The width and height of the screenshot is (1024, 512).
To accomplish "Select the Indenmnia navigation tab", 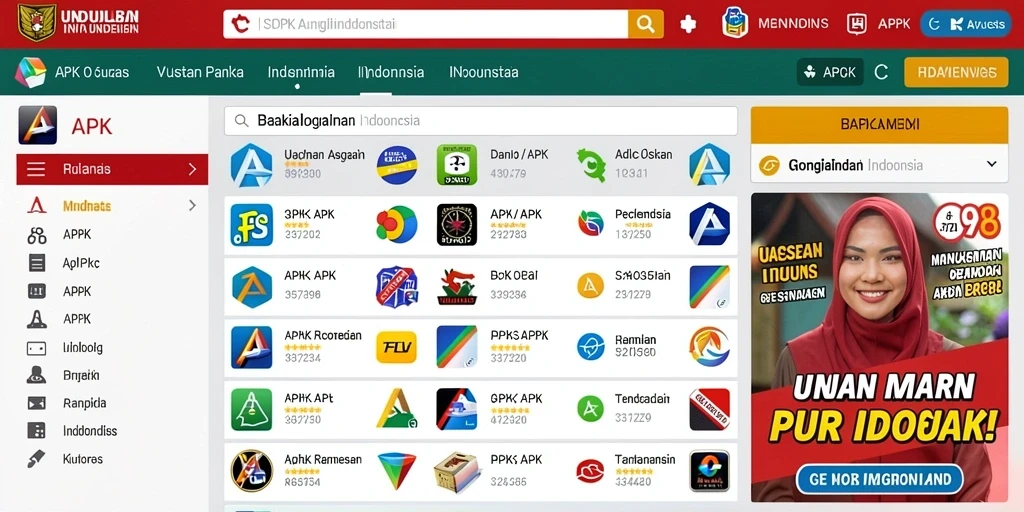I will (x=301, y=72).
